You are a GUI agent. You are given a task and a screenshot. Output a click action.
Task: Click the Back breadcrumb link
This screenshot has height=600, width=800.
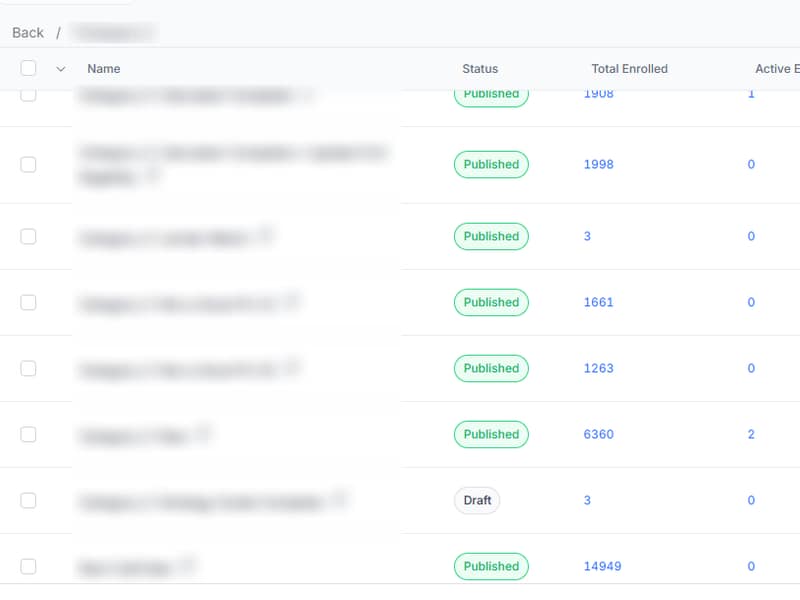[x=28, y=33]
